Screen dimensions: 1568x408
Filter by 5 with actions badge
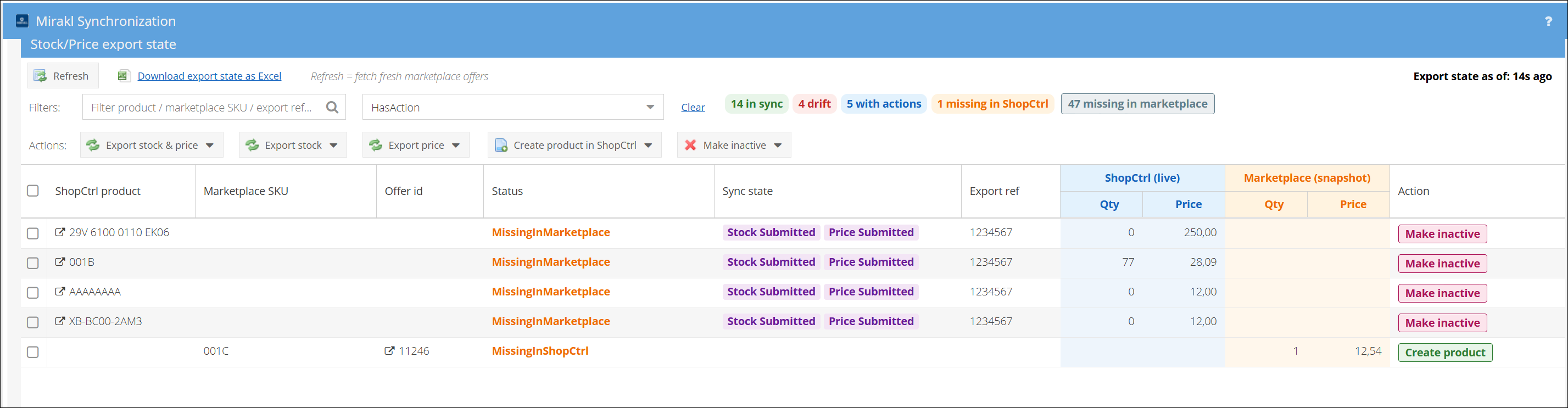[884, 104]
